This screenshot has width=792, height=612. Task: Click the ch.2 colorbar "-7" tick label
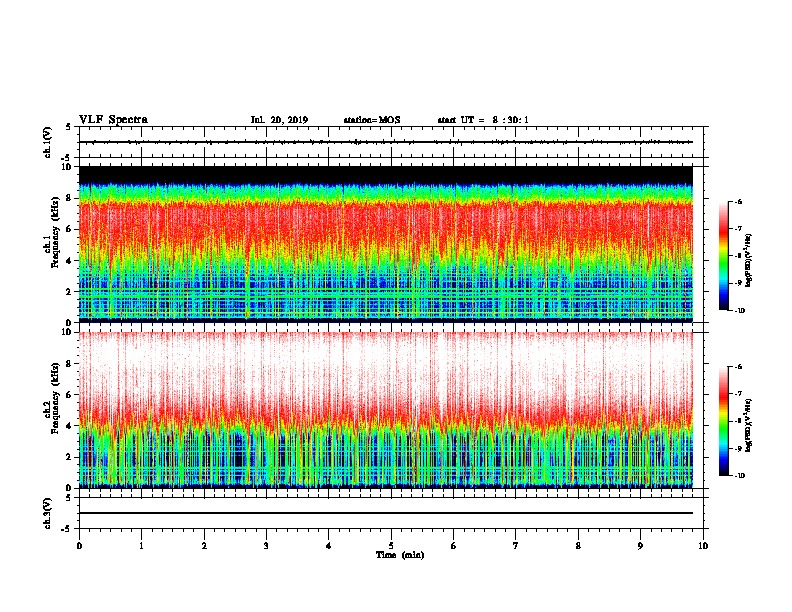click(738, 394)
